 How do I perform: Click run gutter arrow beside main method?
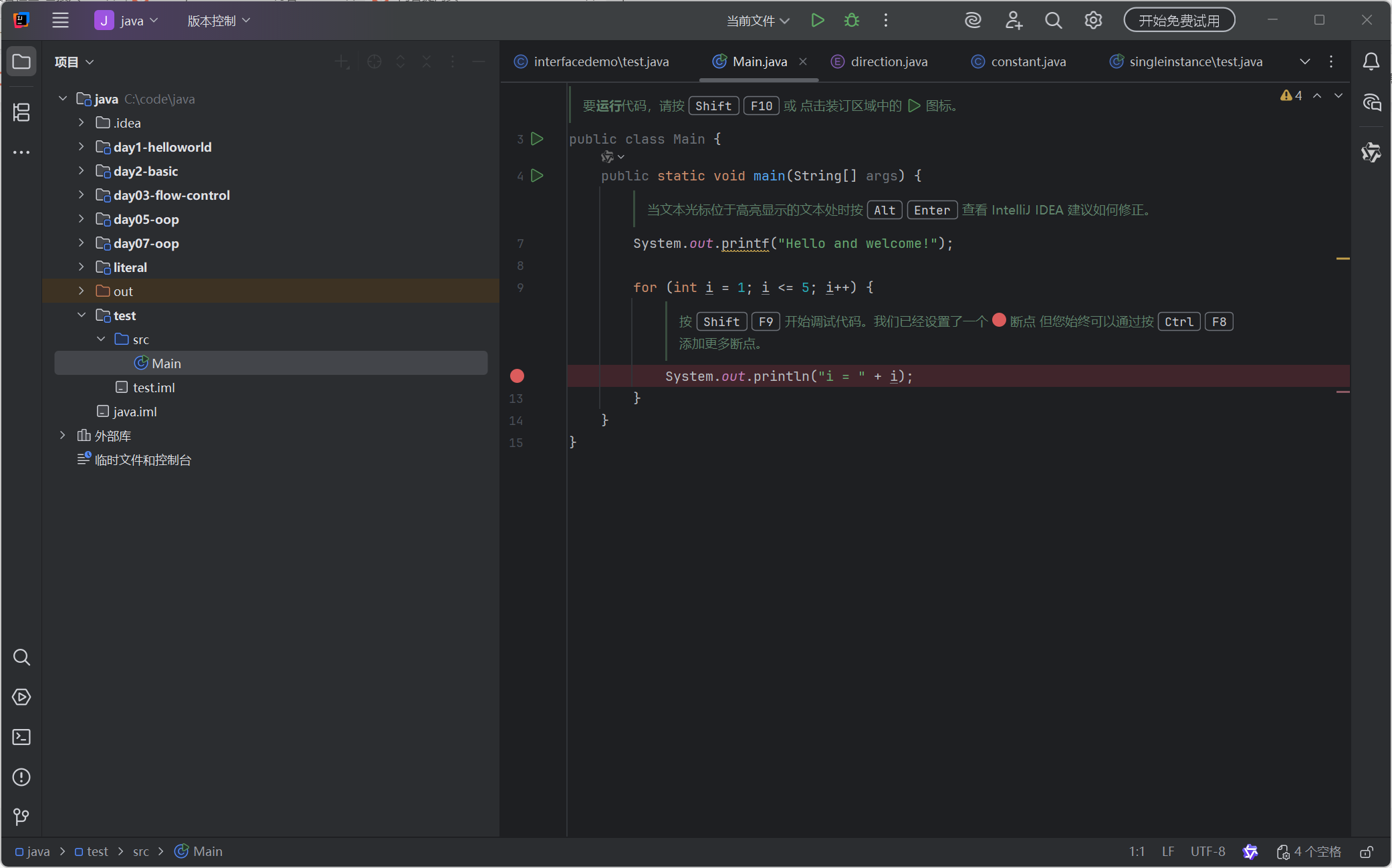pos(537,176)
